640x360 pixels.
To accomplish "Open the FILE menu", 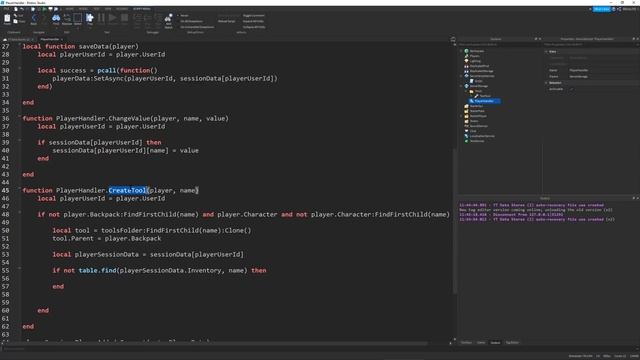I will [x=6, y=9].
